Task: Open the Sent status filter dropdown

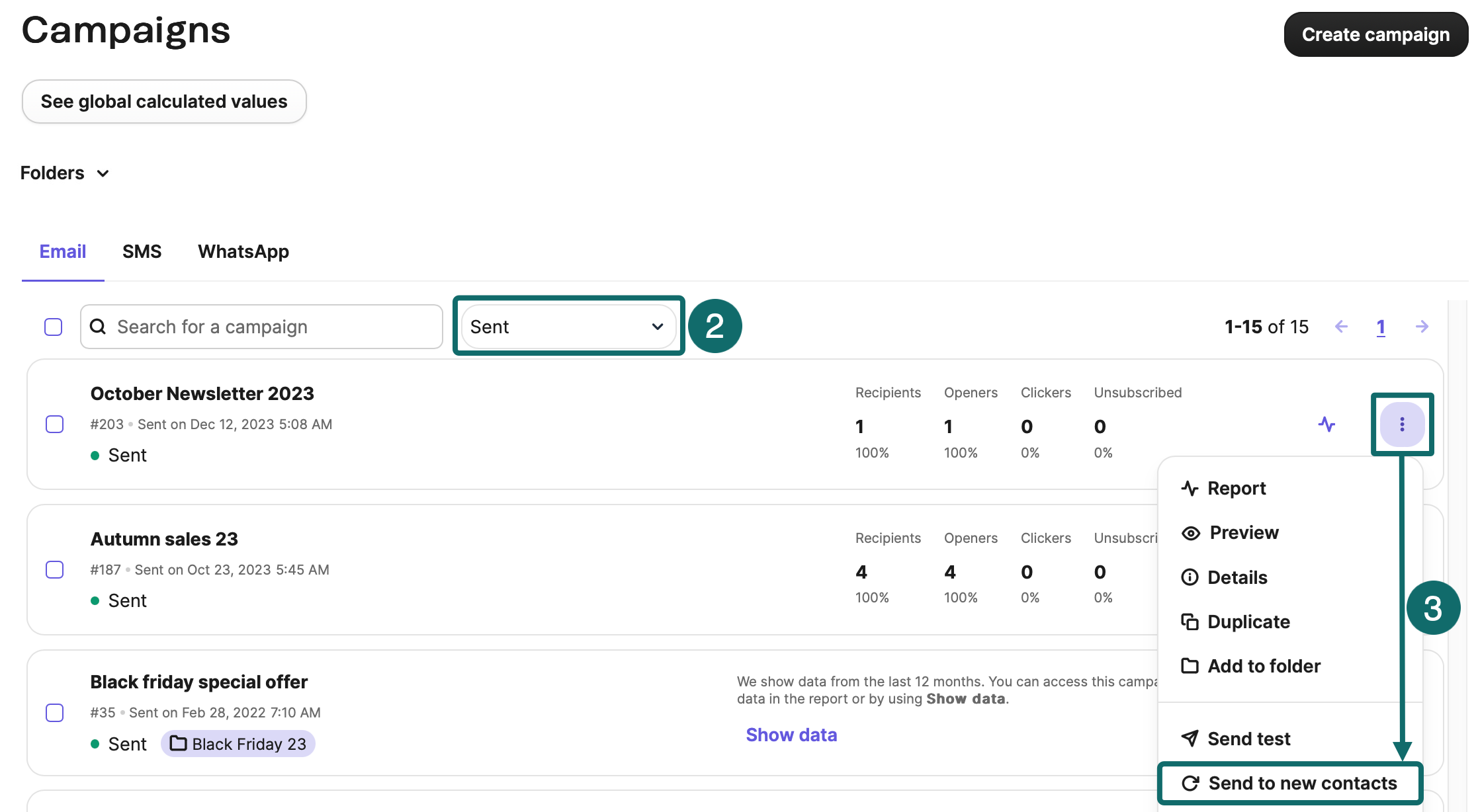Action: coord(568,327)
